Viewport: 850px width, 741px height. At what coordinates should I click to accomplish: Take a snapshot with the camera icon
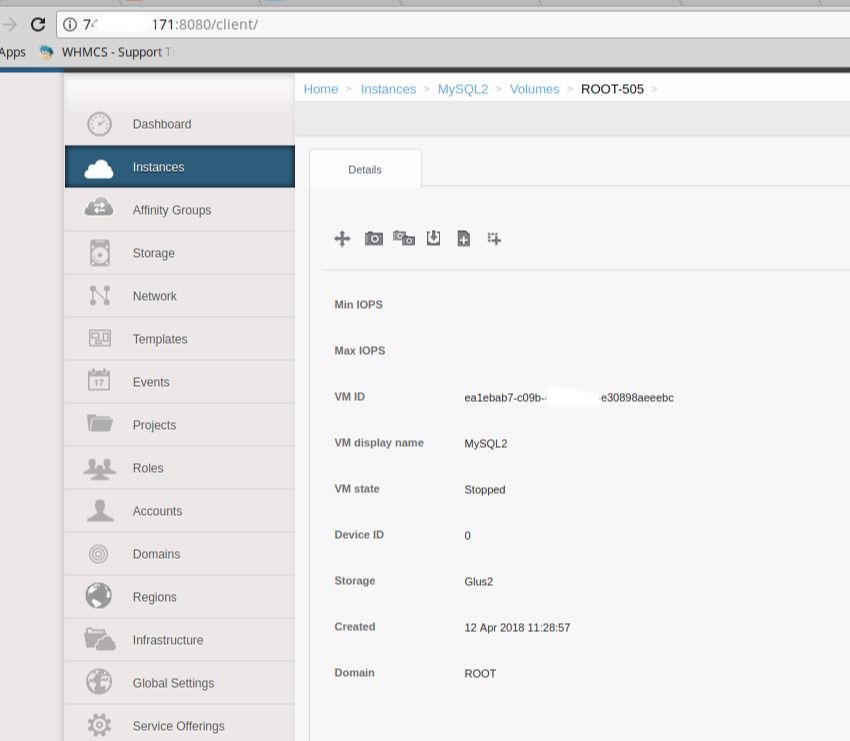[374, 239]
